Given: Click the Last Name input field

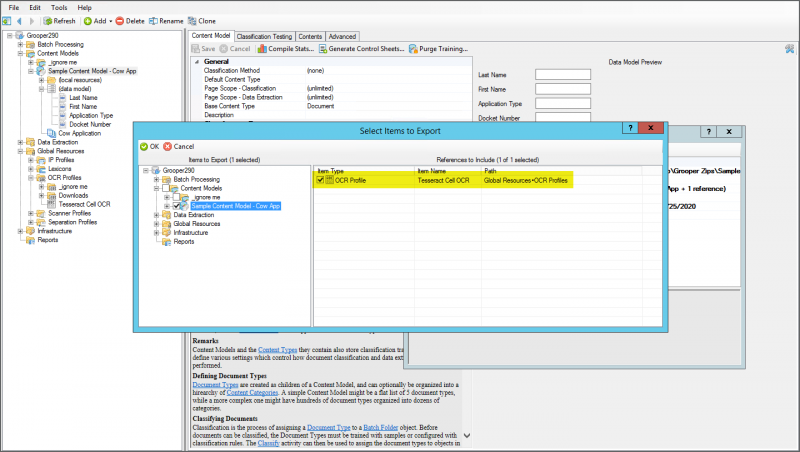Looking at the screenshot, I should point(564,74).
